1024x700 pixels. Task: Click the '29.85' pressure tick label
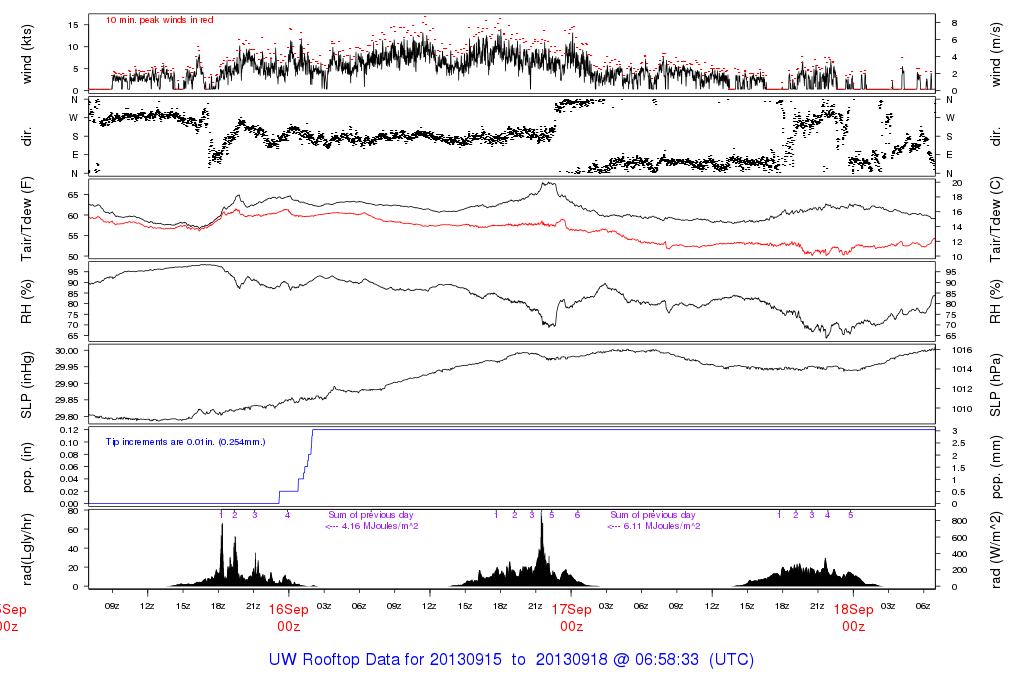68,400
